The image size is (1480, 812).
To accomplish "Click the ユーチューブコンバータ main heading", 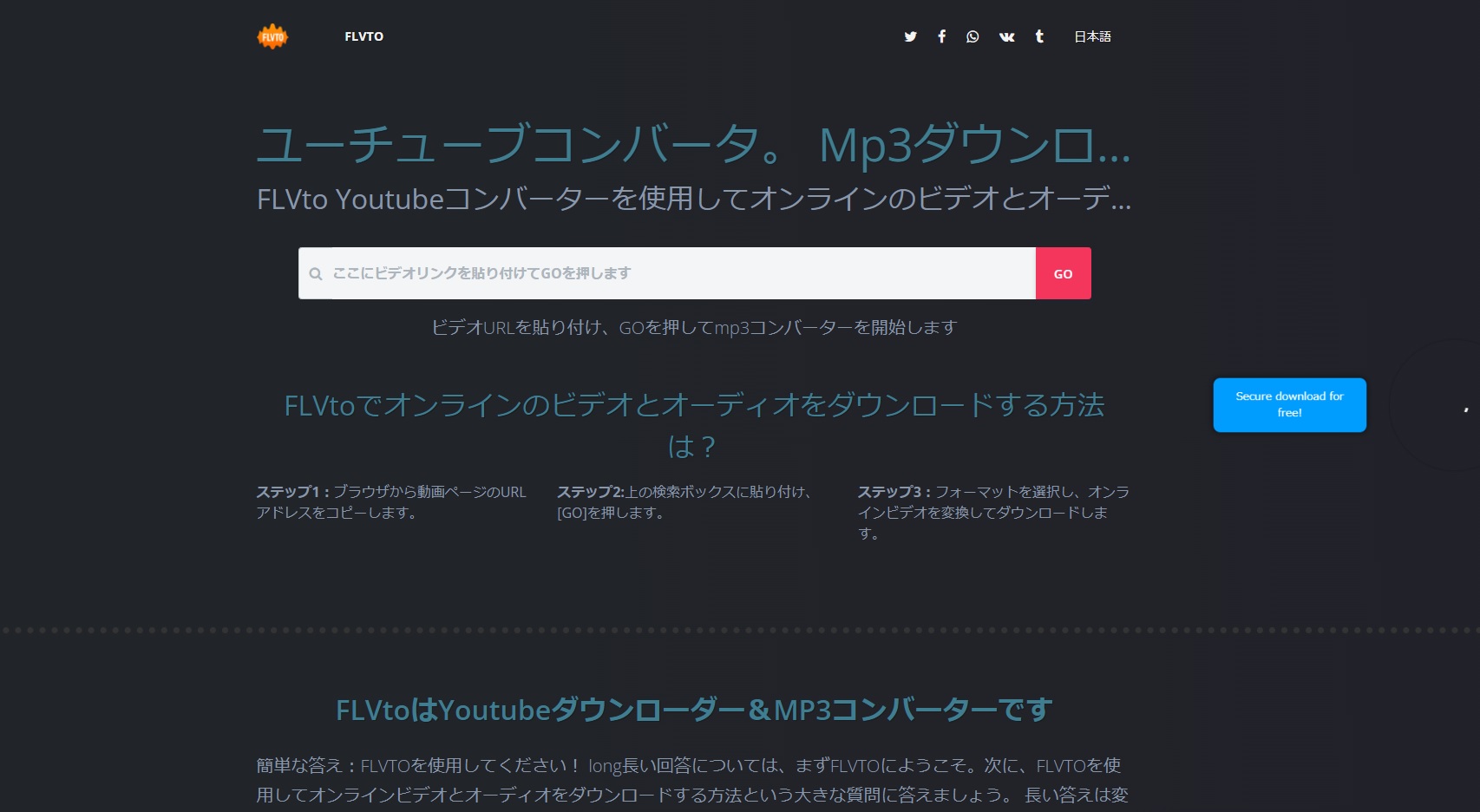I will (x=694, y=144).
